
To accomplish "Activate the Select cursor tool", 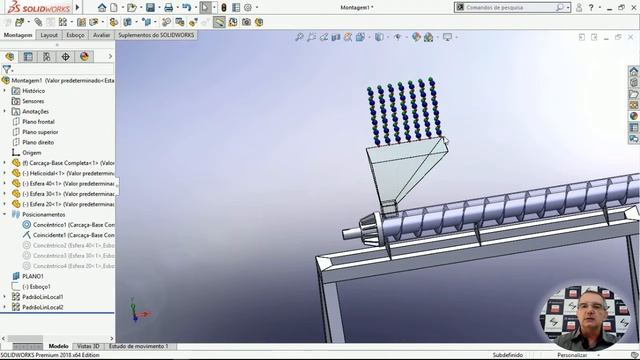I will [205, 7].
